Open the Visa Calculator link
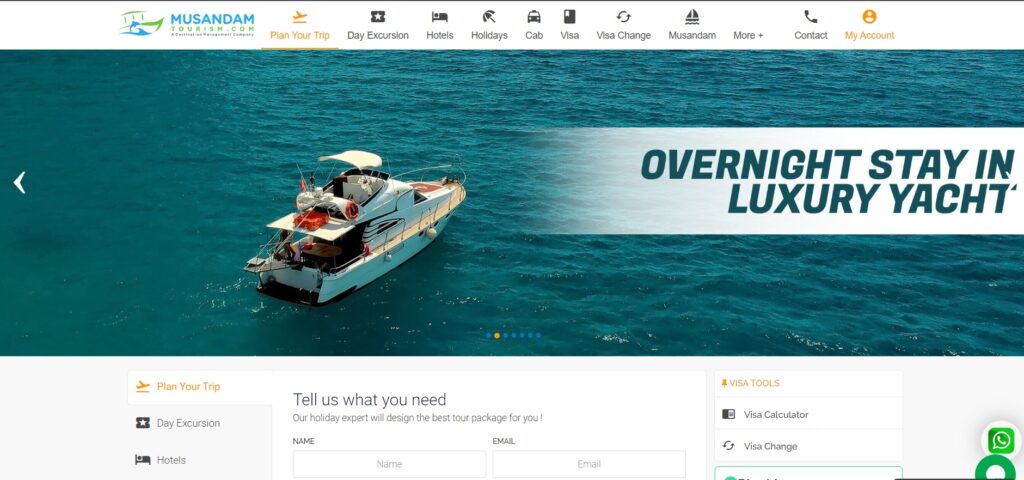Viewport: 1024px width, 480px height. coord(775,415)
